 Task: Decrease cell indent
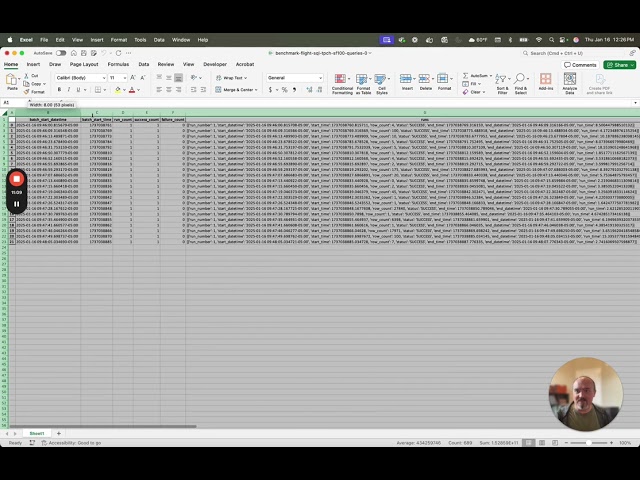193,89
